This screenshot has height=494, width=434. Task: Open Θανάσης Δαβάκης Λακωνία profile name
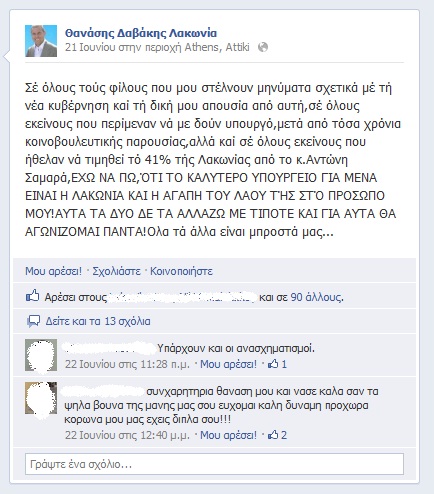pyautogui.click(x=141, y=33)
